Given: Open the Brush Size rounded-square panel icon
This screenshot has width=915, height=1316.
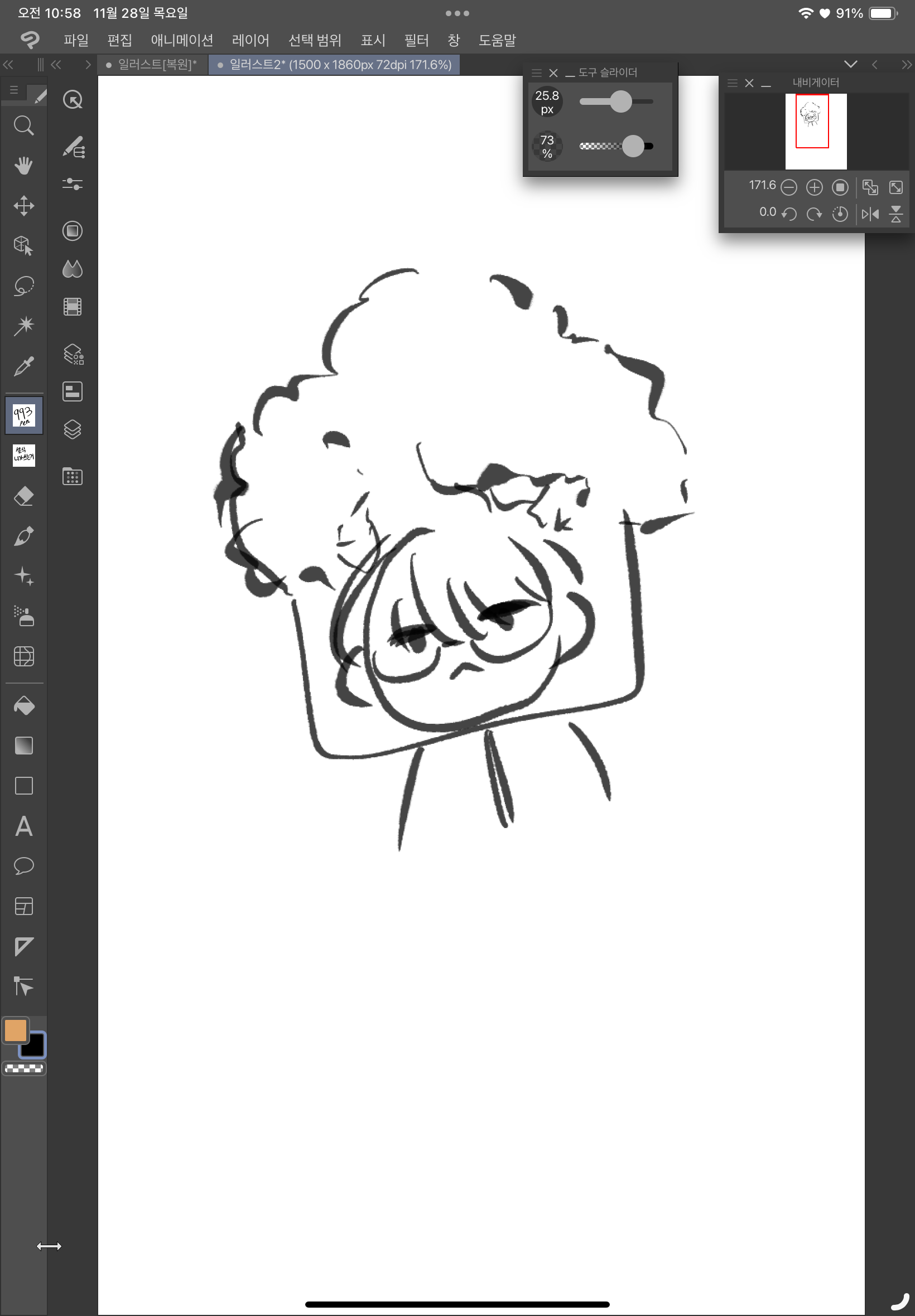Looking at the screenshot, I should pyautogui.click(x=72, y=231).
